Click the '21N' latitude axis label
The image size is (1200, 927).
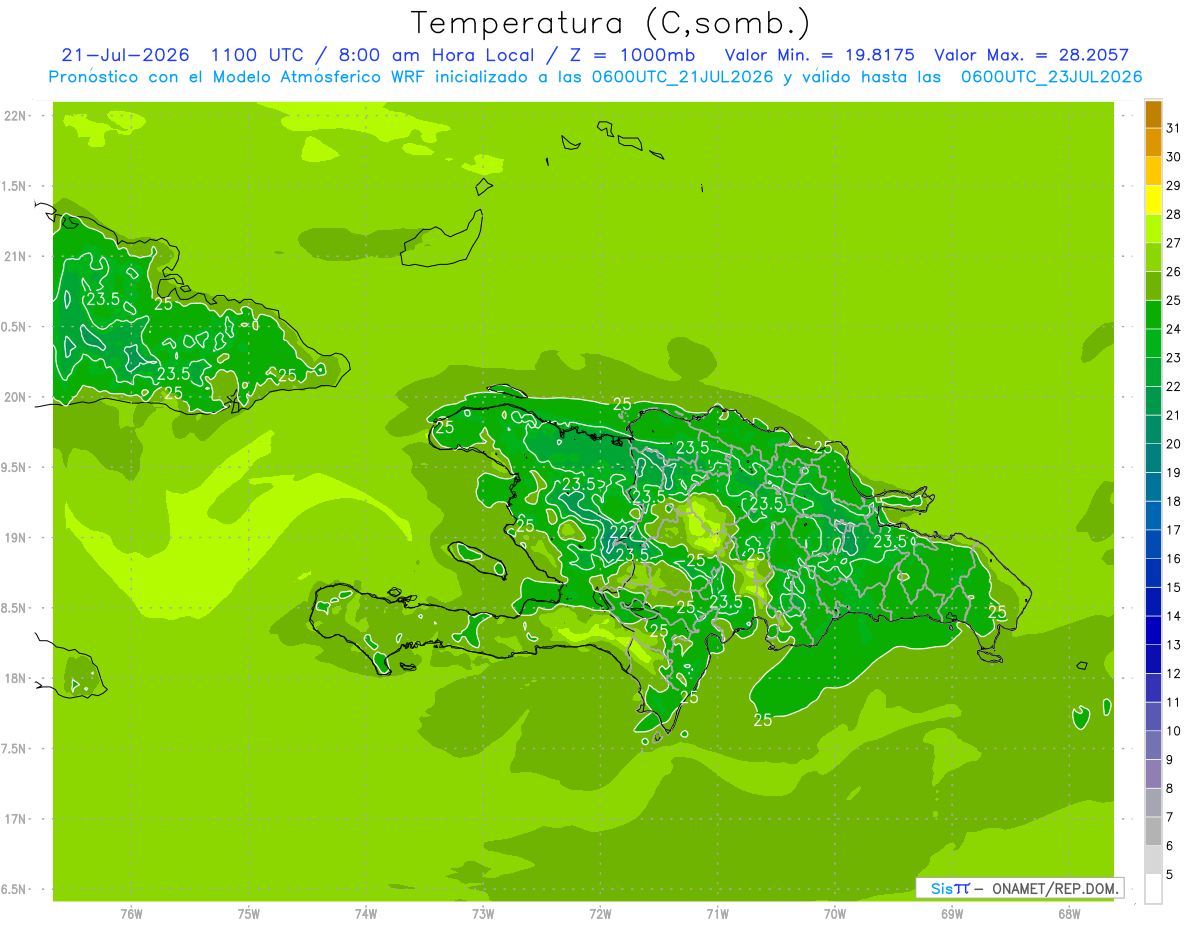point(15,257)
